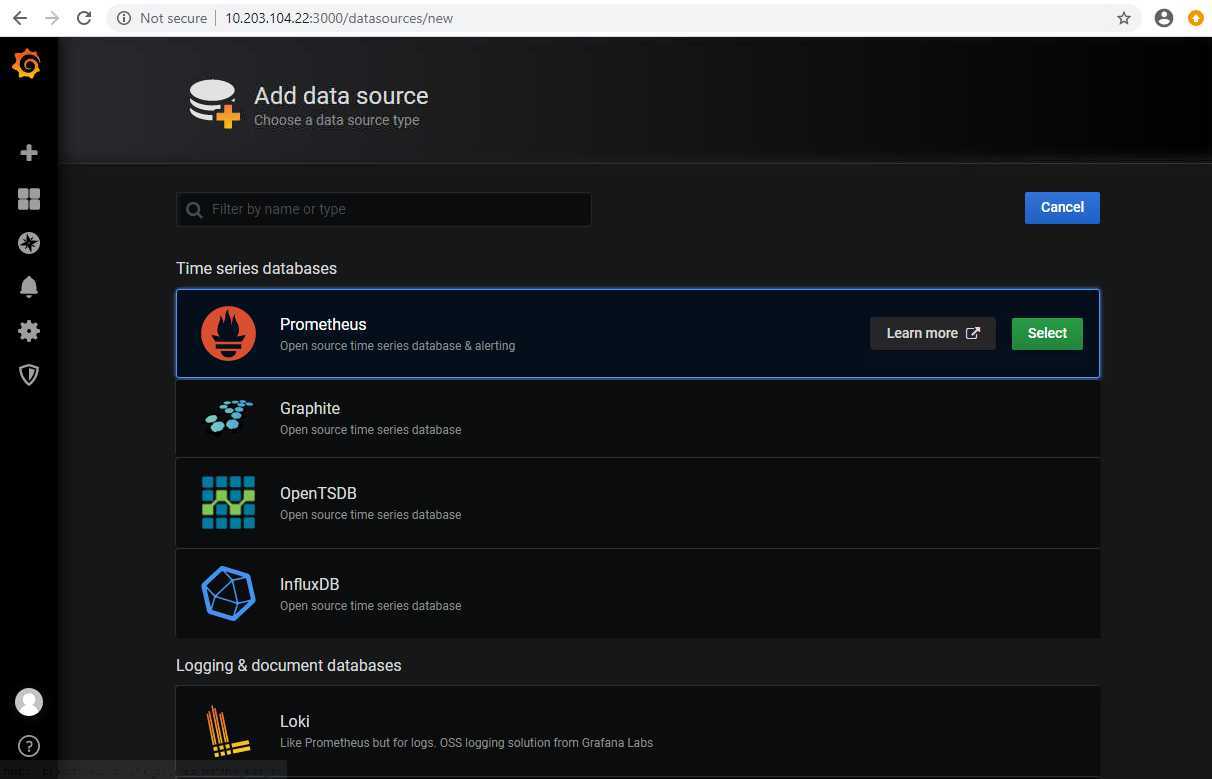1212x779 pixels.
Task: Click Loki description mentioning Grafana Labs
Action: tap(466, 743)
